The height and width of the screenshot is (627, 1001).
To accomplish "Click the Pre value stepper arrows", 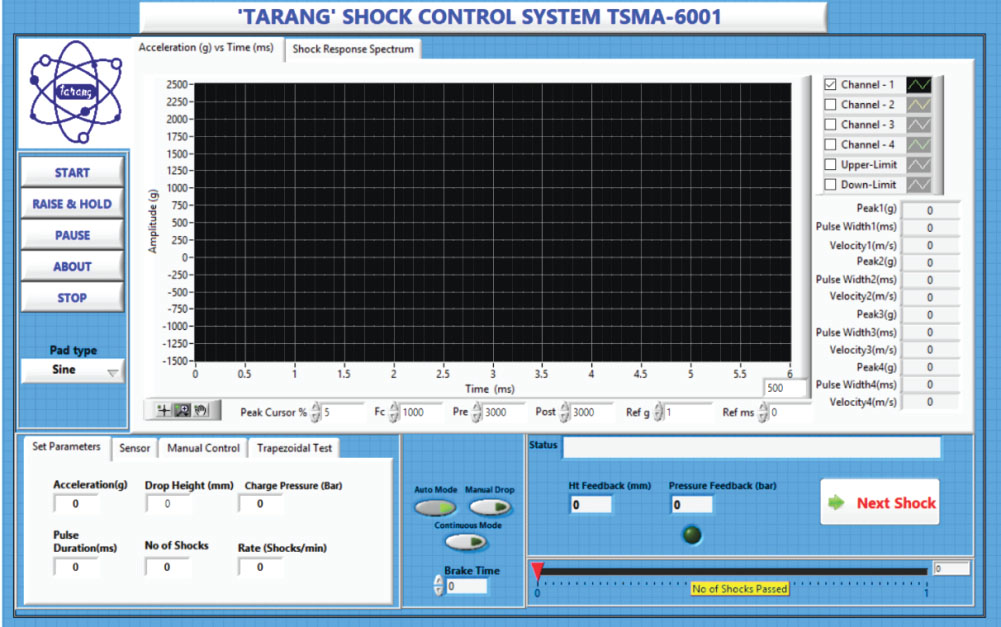I will tap(477, 412).
